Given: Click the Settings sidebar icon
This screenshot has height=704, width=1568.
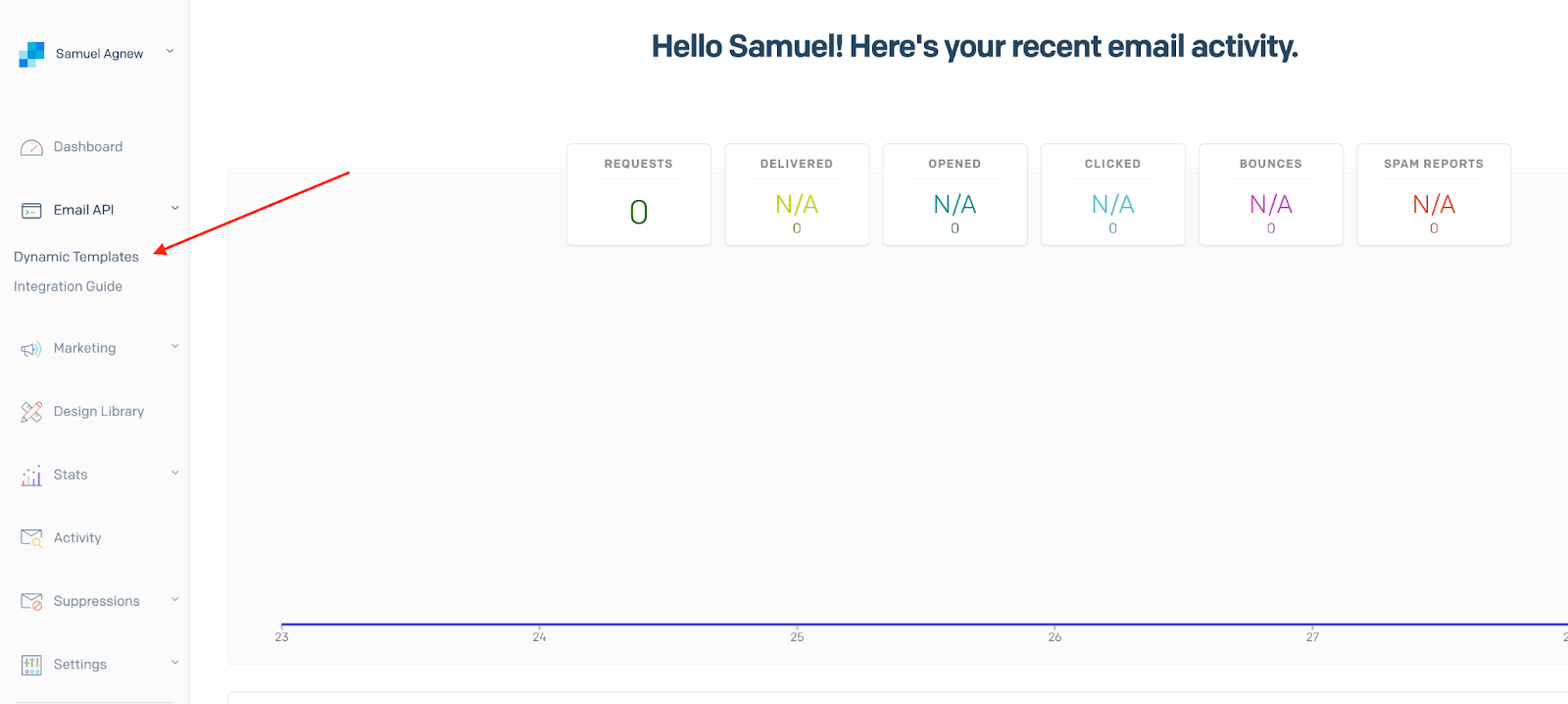Looking at the screenshot, I should [x=30, y=664].
